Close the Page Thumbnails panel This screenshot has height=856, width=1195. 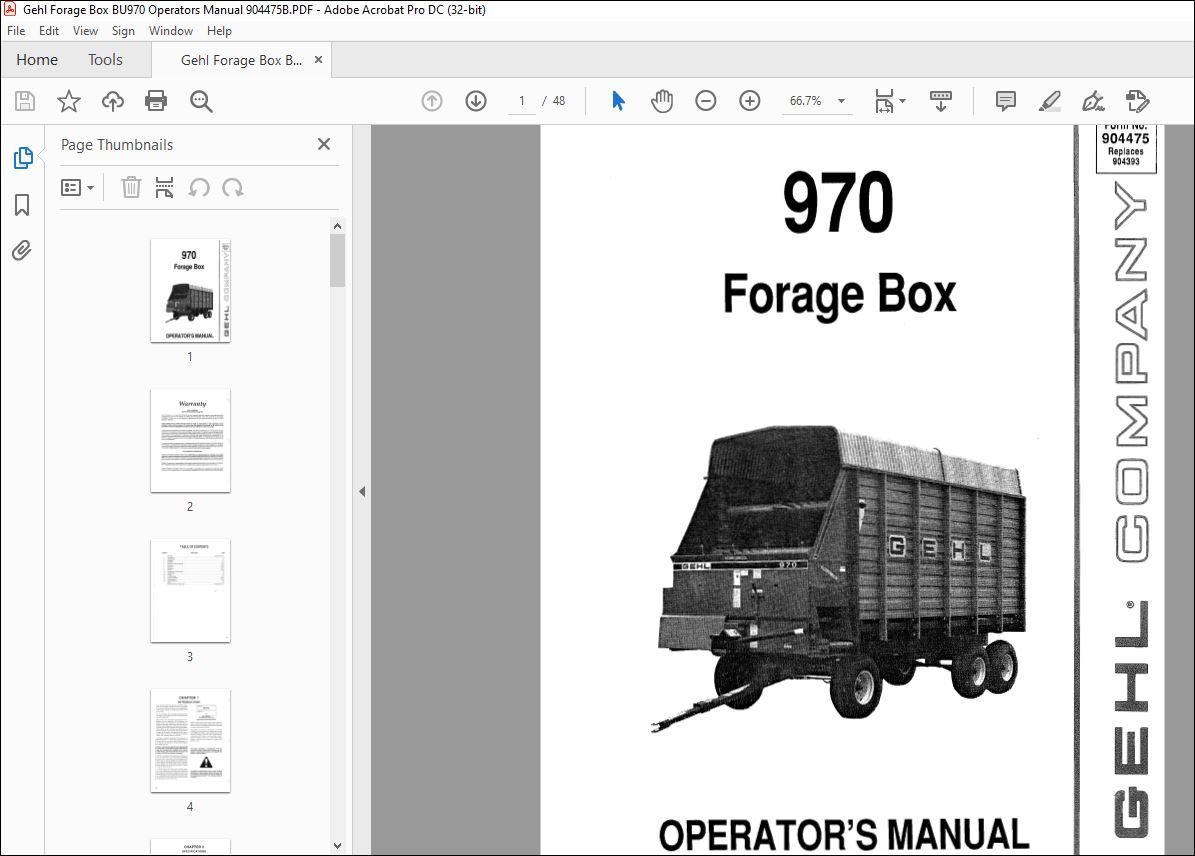pyautogui.click(x=324, y=144)
